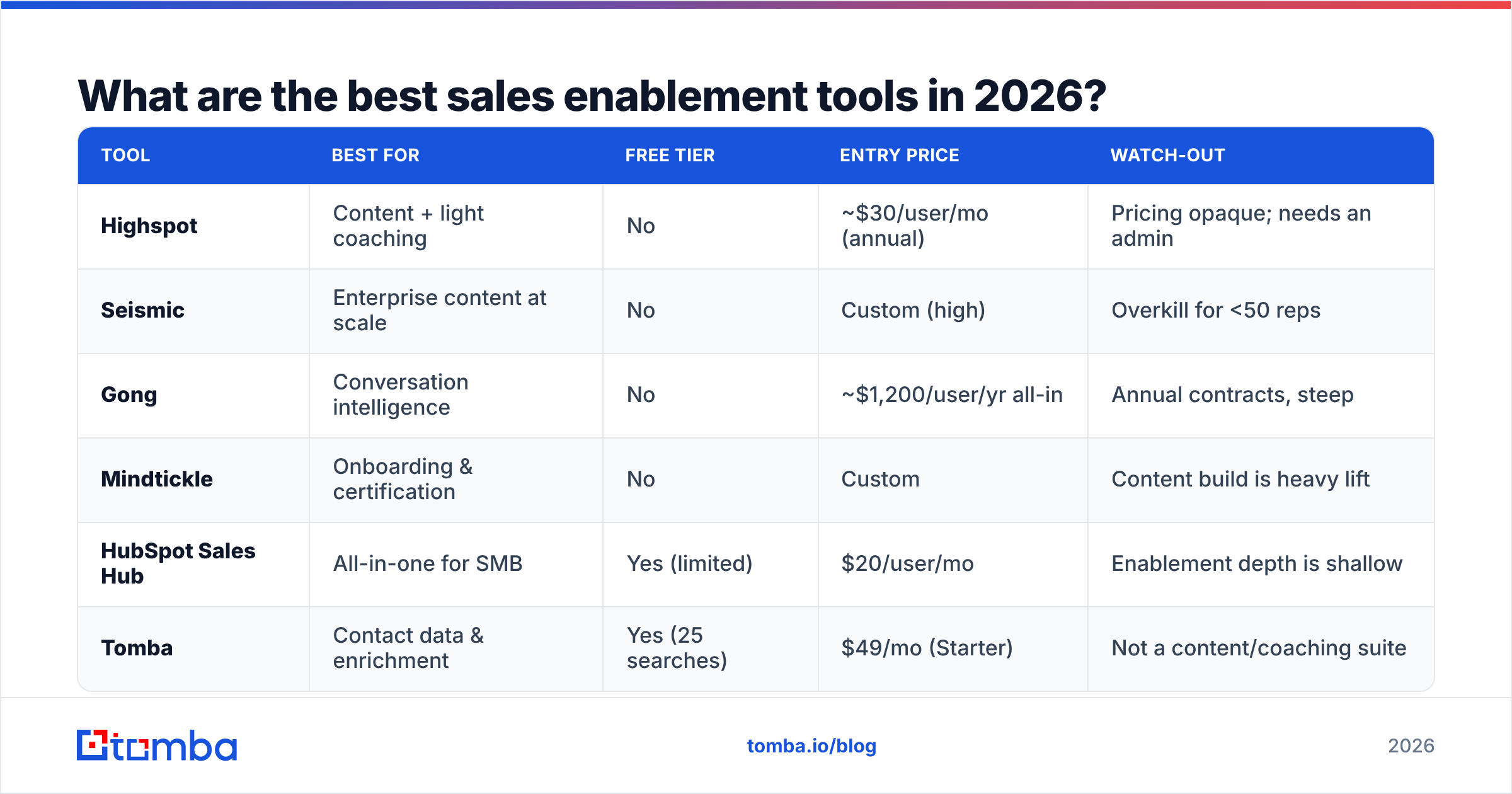This screenshot has width=1512, height=794.
Task: Click the tomba logo in the footer
Action: tap(157, 745)
